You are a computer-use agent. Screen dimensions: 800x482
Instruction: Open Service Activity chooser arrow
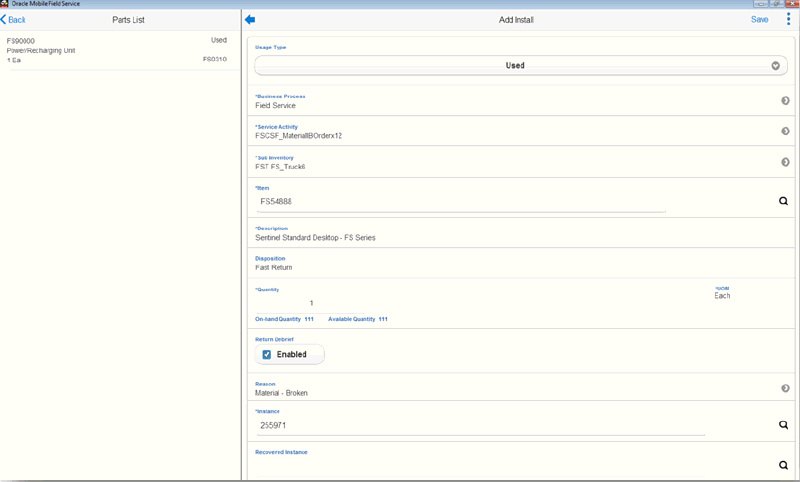click(785, 131)
